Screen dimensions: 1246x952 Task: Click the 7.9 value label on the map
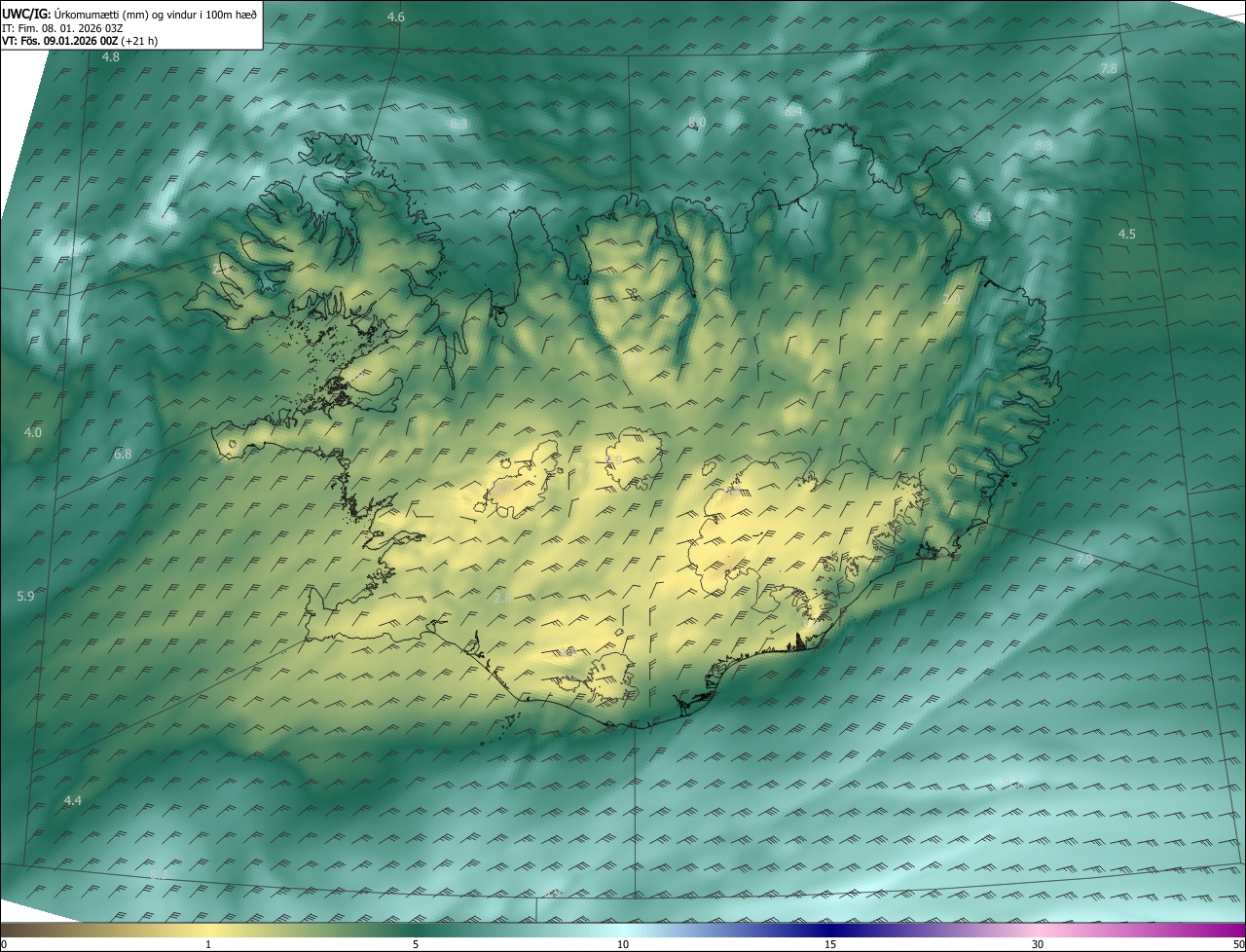[1083, 559]
